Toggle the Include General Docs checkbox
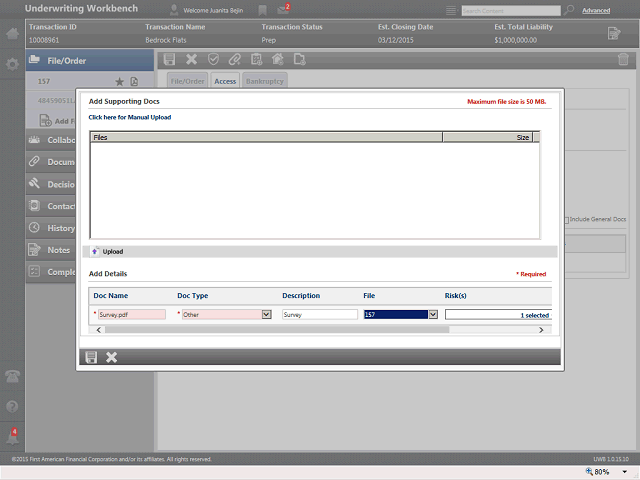This screenshot has height=480, width=640. coord(567,220)
